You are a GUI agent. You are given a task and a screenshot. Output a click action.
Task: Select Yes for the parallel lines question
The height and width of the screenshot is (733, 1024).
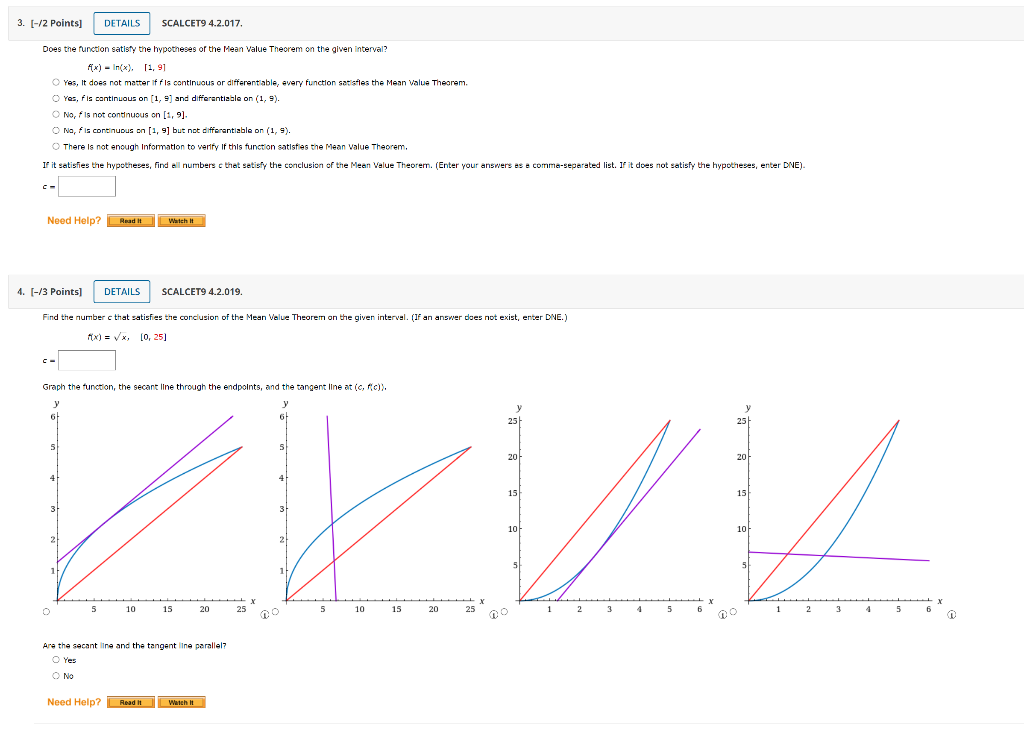(x=57, y=660)
